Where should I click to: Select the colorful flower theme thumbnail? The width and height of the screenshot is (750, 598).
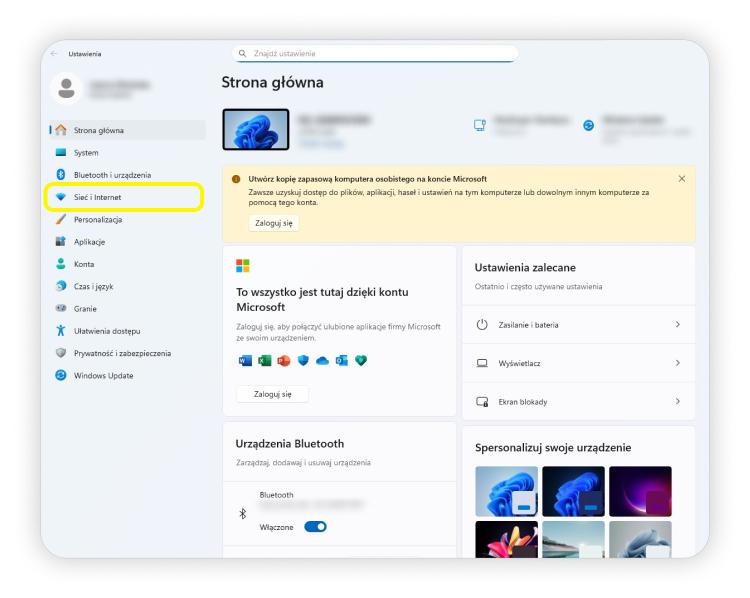click(507, 540)
